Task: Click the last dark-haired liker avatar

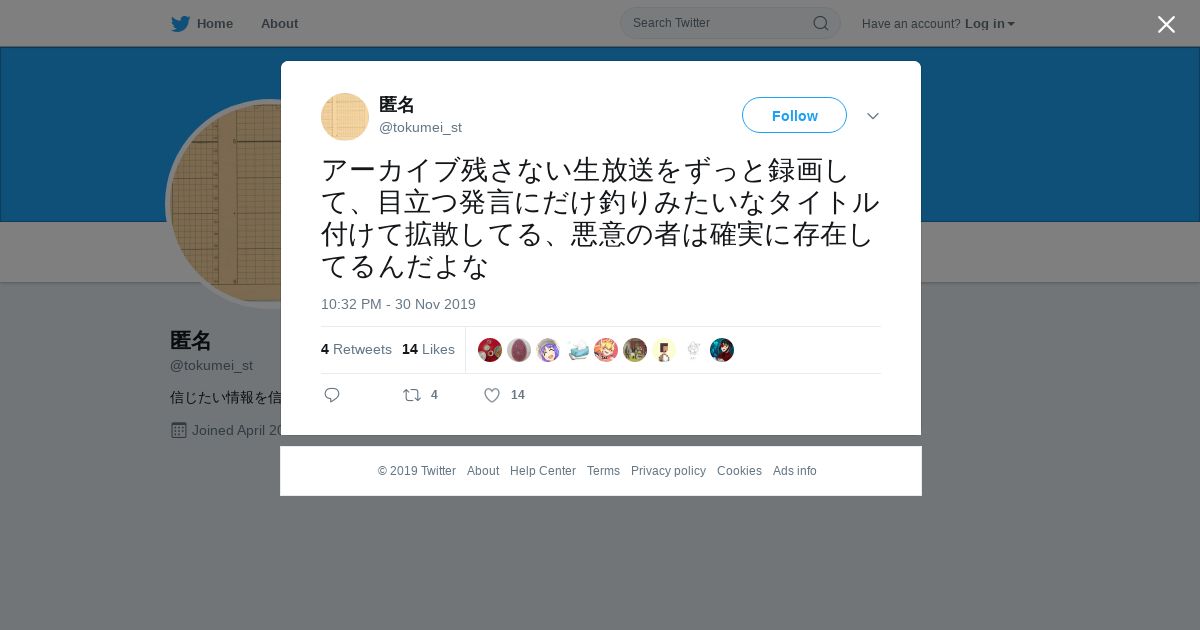Action: pos(722,350)
